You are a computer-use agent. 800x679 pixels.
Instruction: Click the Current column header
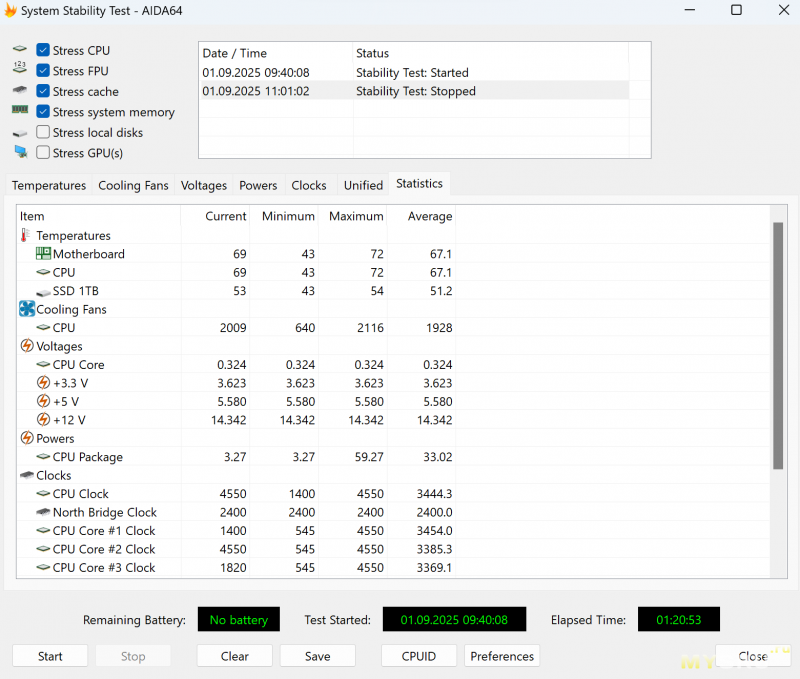click(x=215, y=216)
